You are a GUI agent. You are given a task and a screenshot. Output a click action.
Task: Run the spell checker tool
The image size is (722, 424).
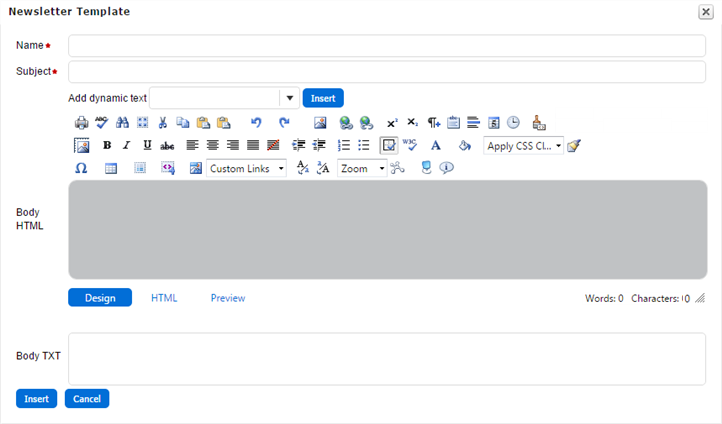(101, 122)
